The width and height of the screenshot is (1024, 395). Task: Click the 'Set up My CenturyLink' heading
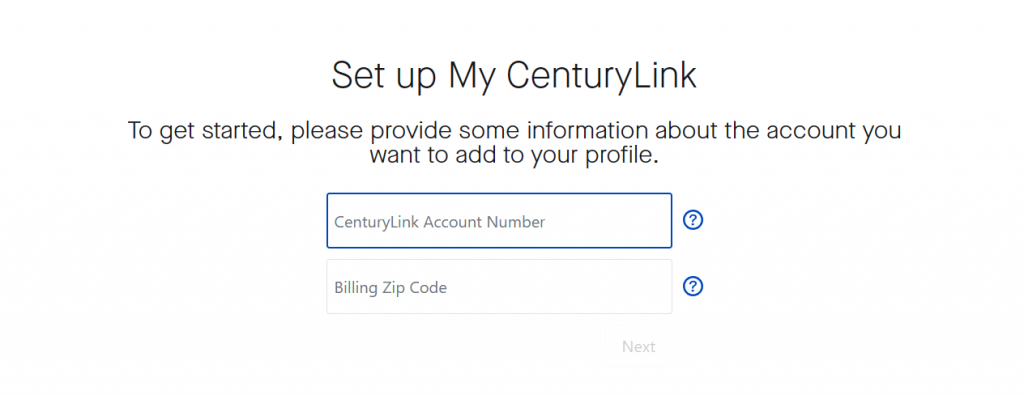pos(514,77)
